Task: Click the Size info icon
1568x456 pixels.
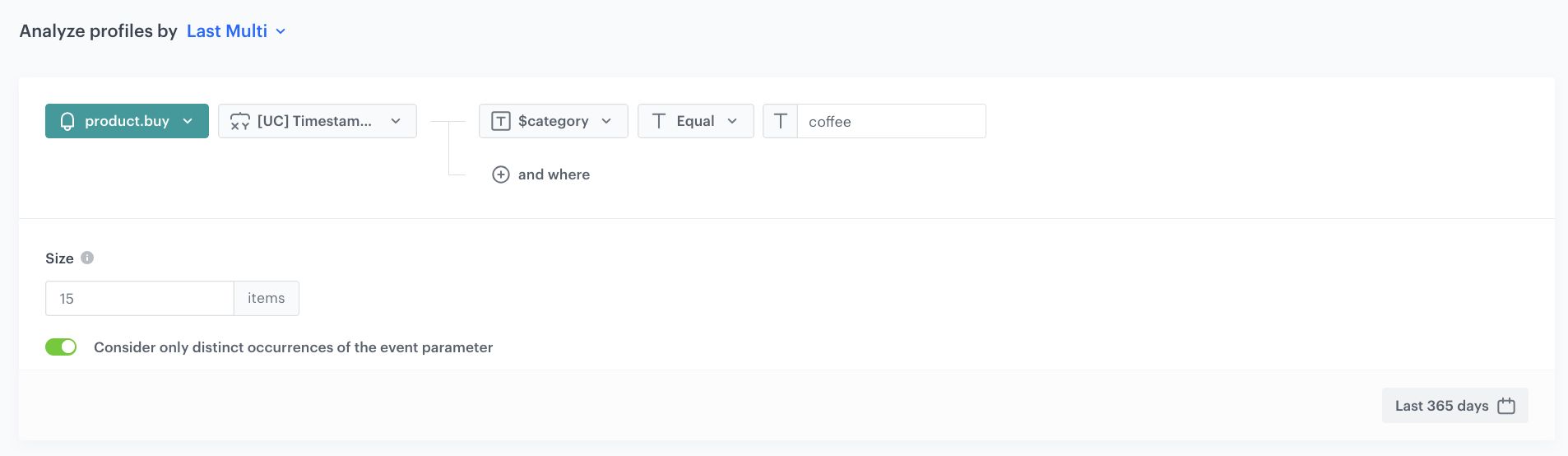Action: pyautogui.click(x=87, y=258)
